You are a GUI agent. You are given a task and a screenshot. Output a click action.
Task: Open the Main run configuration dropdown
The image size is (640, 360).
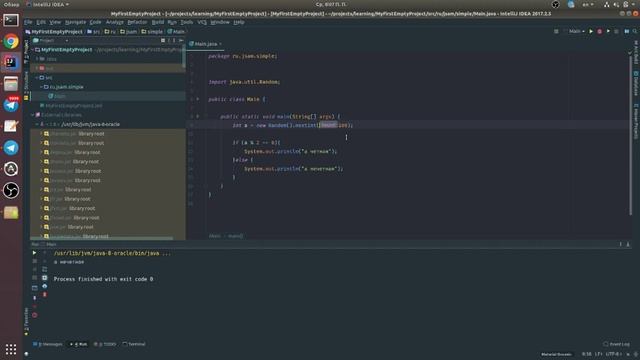click(x=576, y=31)
